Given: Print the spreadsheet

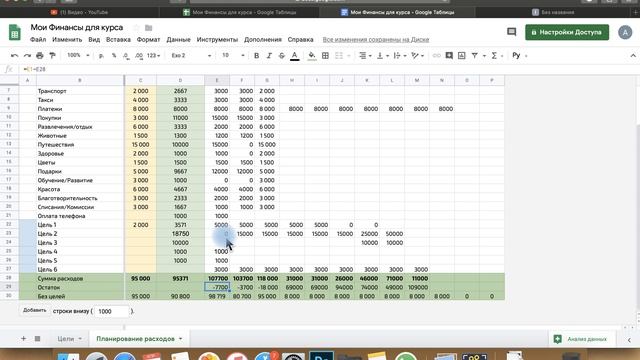Looking at the screenshot, I should [40, 56].
